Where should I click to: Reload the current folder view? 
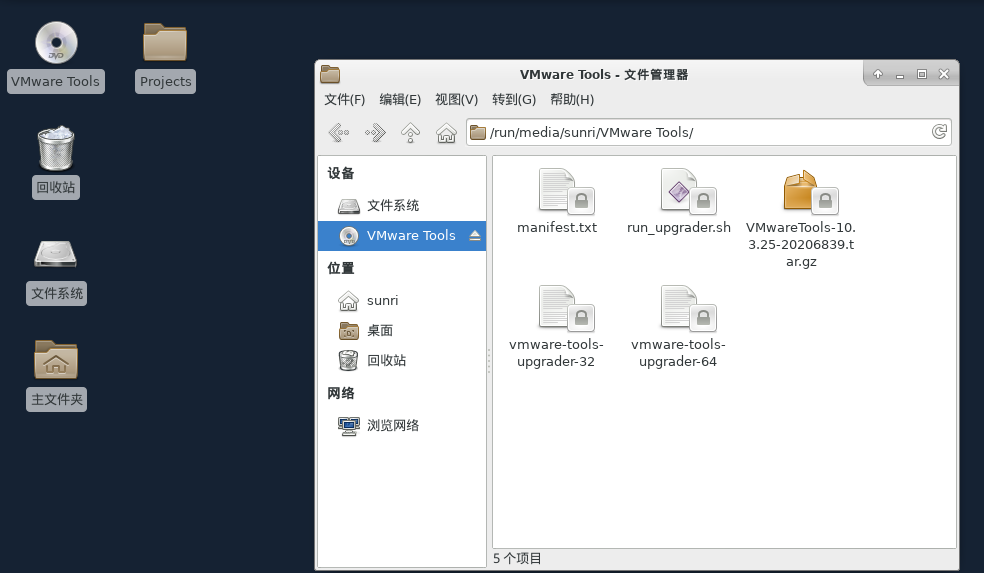939,132
